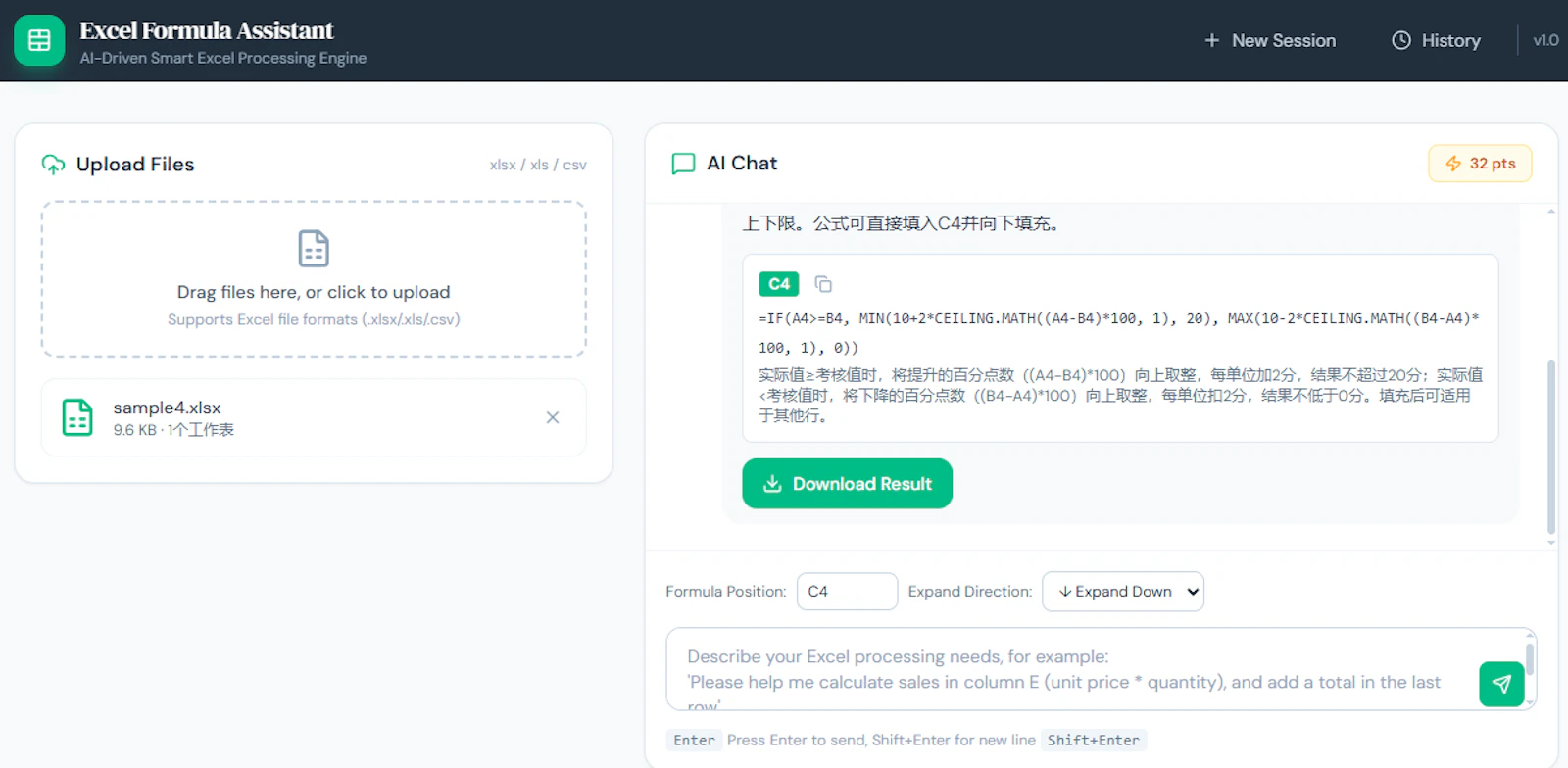This screenshot has height=768, width=1568.
Task: Send the message with the paper plane button
Action: (1501, 684)
